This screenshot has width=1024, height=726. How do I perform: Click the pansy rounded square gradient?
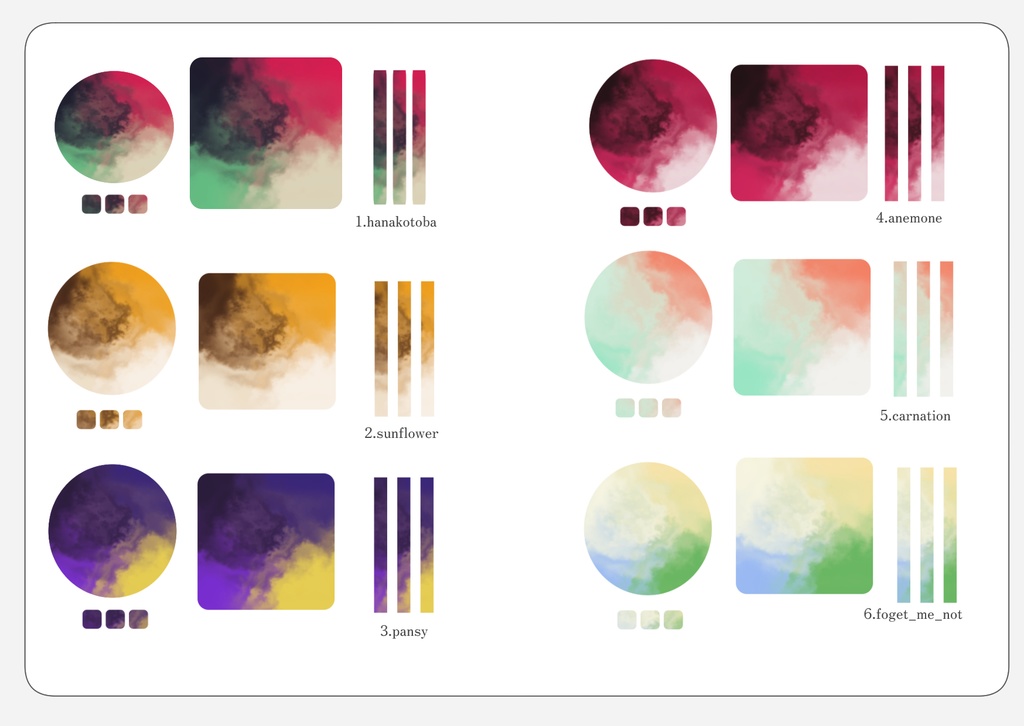[x=266, y=542]
